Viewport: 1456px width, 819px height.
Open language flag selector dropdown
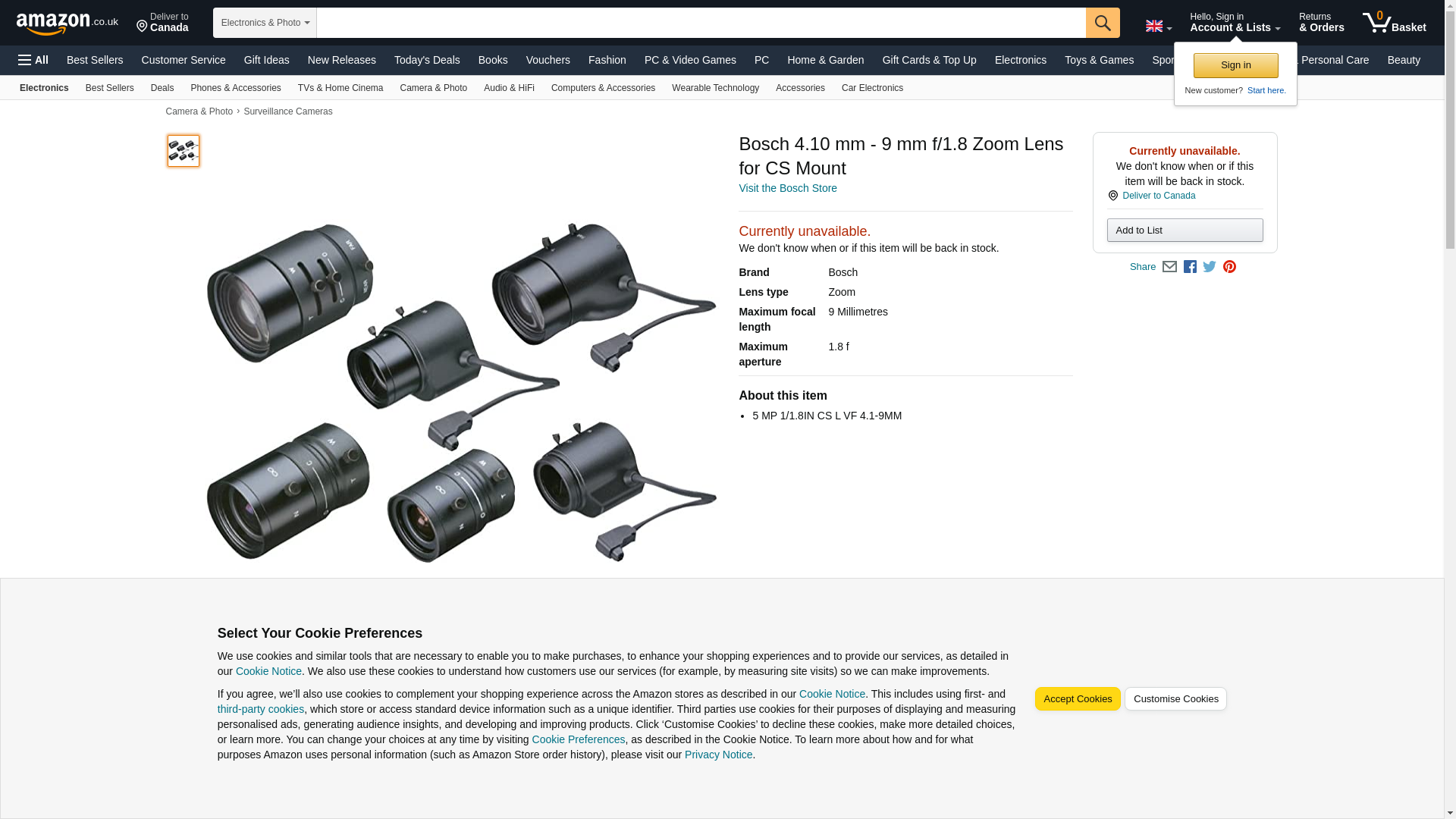click(1158, 27)
